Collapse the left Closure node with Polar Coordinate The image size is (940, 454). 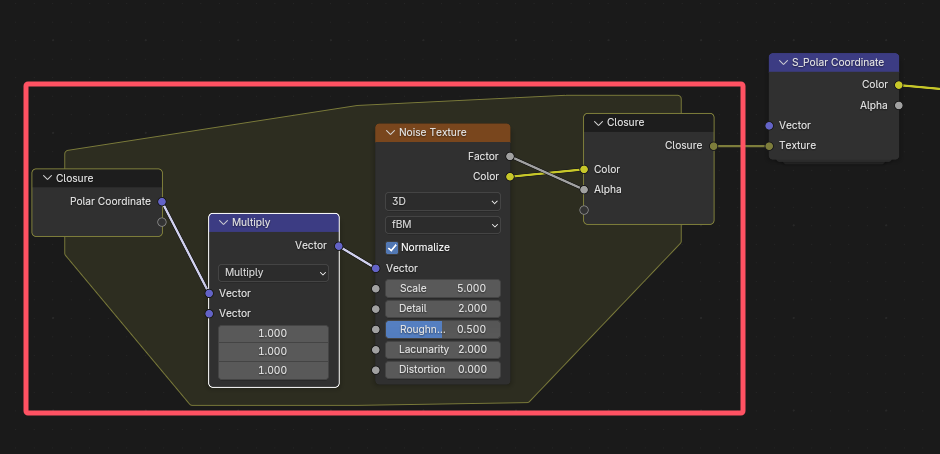(47, 178)
